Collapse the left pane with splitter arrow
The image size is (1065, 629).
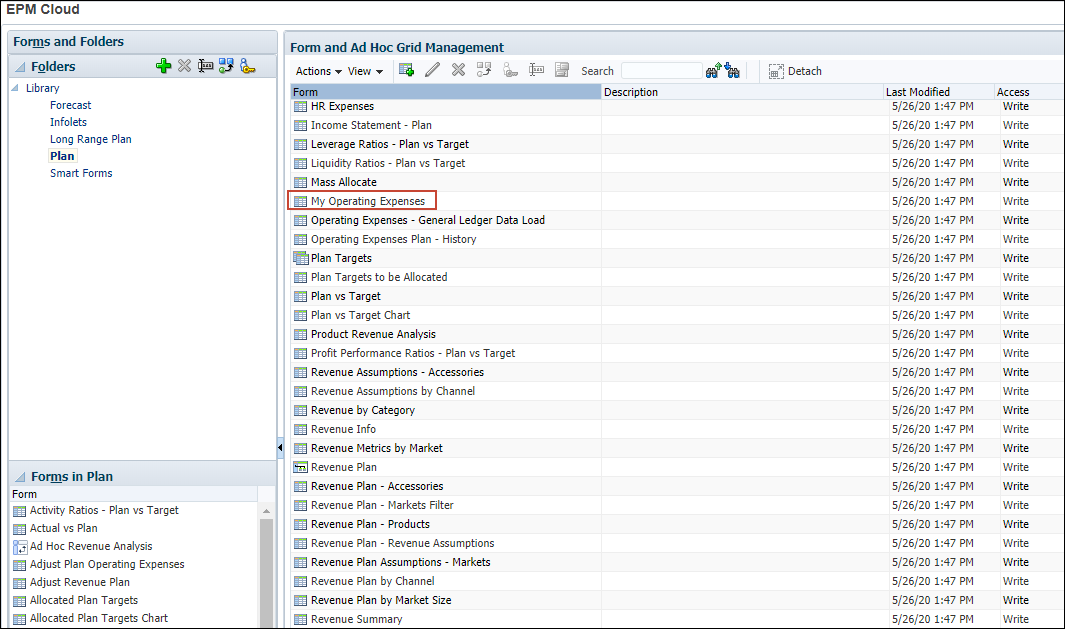(x=280, y=447)
